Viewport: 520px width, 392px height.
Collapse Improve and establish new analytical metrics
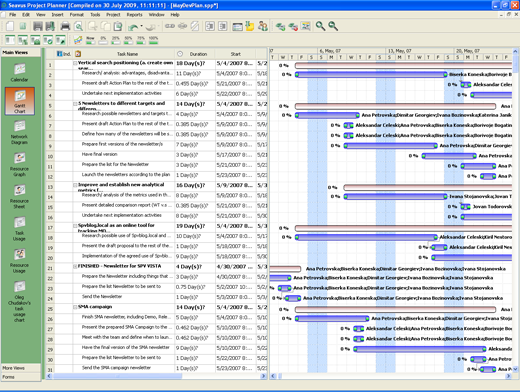click(75, 185)
